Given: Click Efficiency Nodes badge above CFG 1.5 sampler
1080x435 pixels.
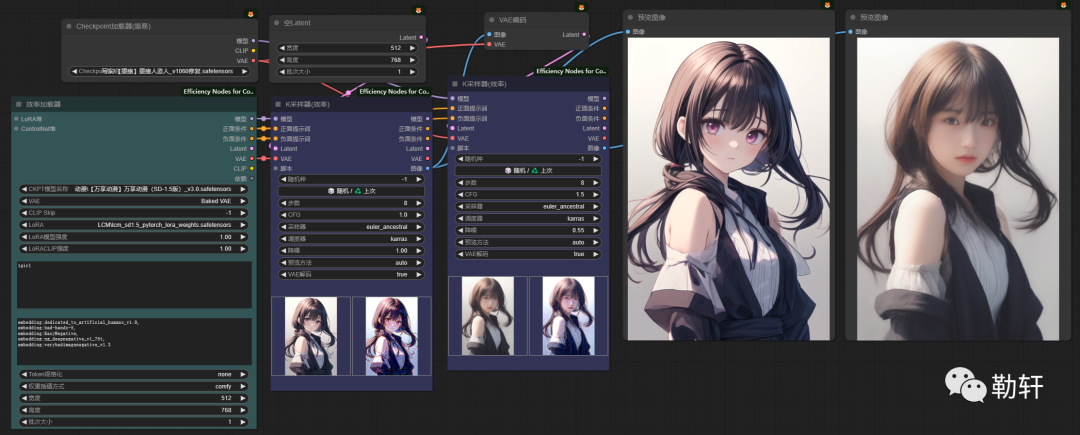Looking at the screenshot, I should pyautogui.click(x=572, y=71).
